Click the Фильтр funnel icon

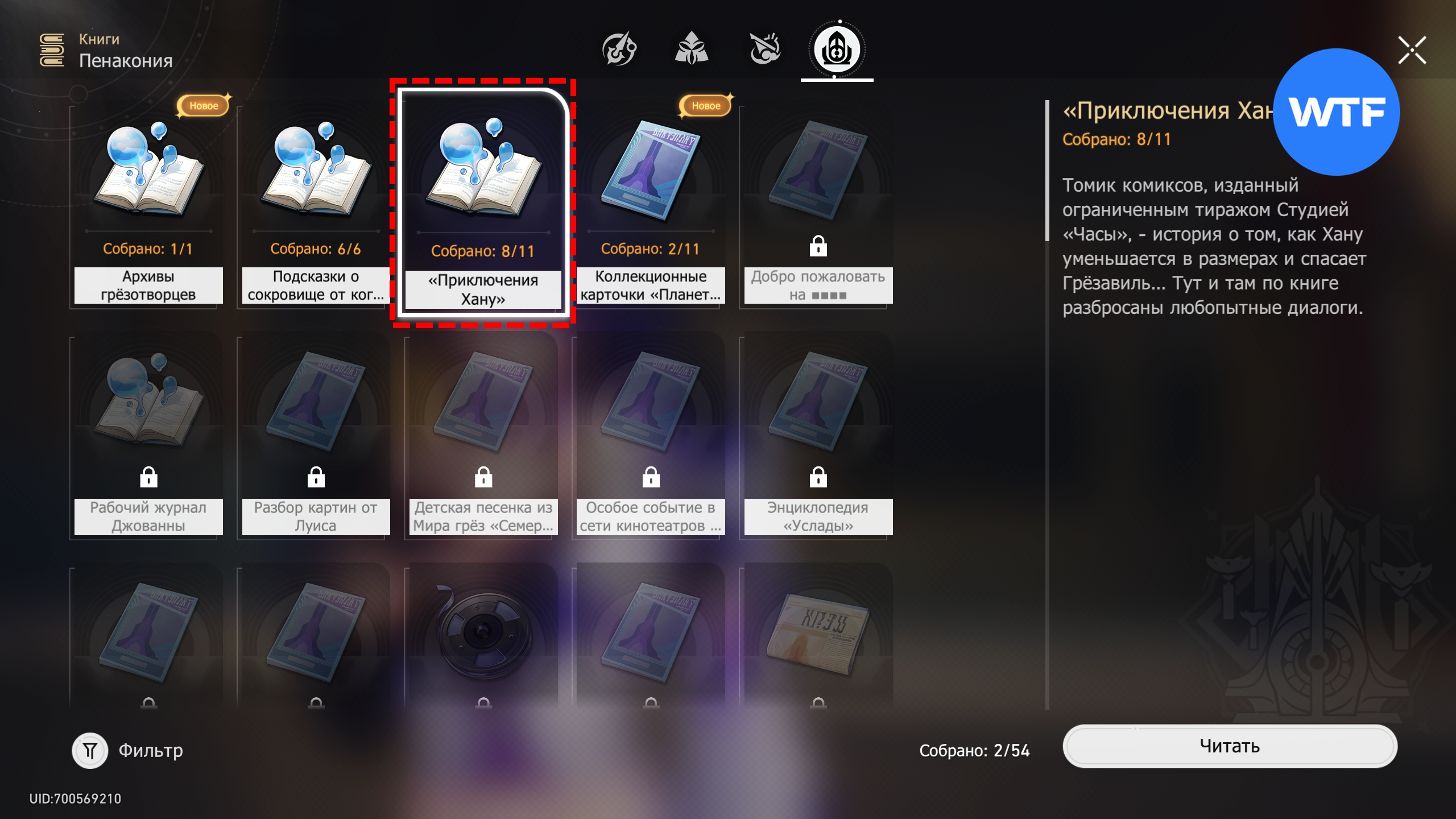click(x=90, y=751)
